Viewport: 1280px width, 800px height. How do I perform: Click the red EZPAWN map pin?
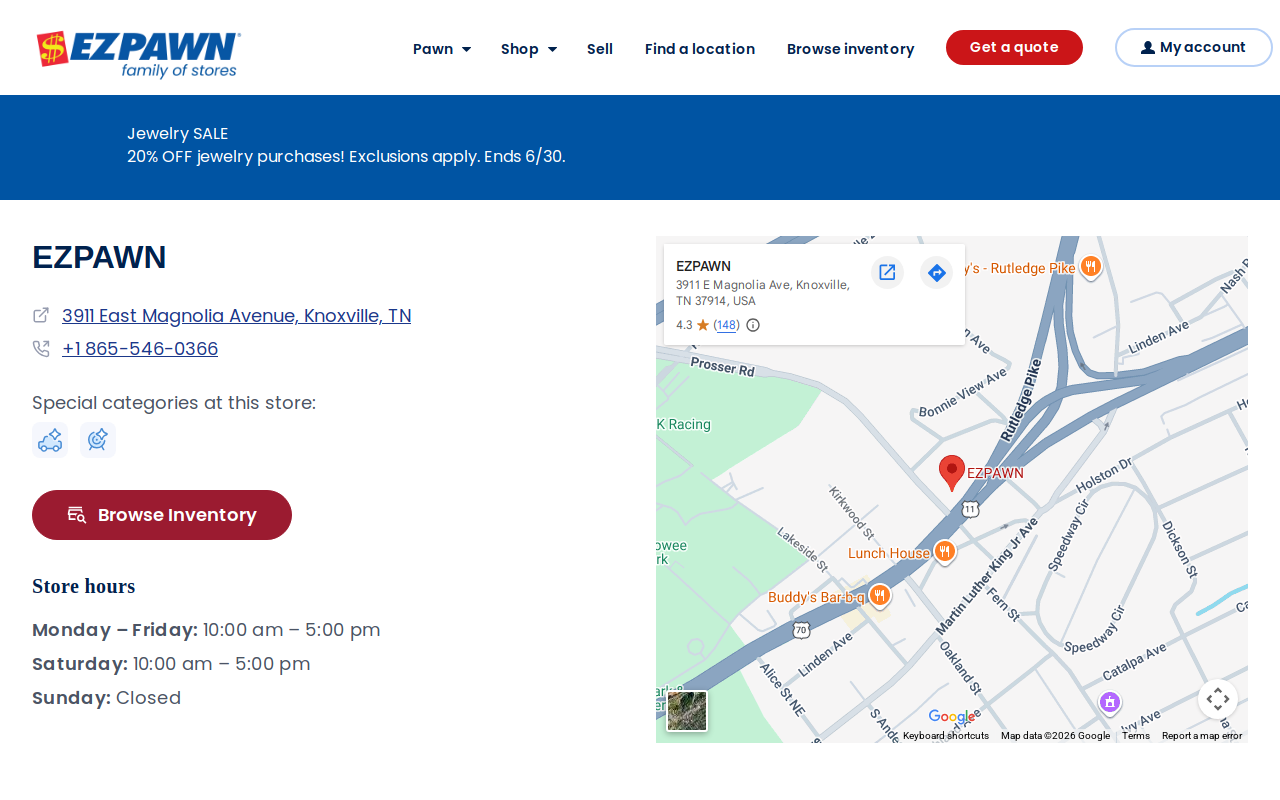(952, 472)
